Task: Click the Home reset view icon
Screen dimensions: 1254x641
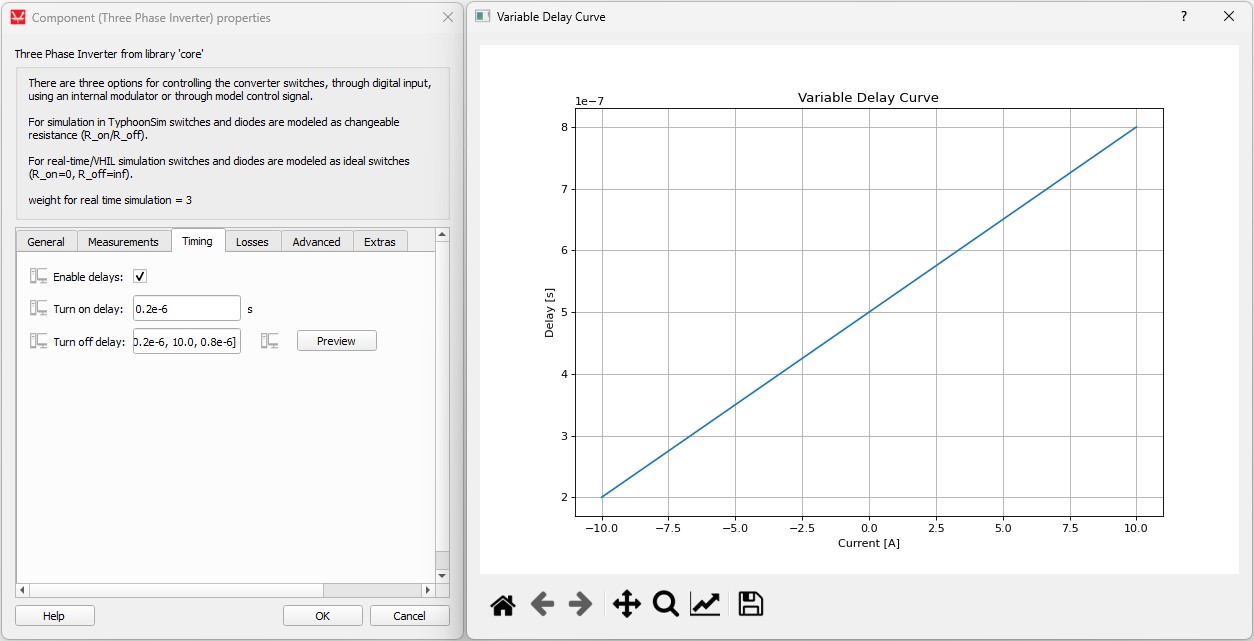Action: (x=503, y=604)
